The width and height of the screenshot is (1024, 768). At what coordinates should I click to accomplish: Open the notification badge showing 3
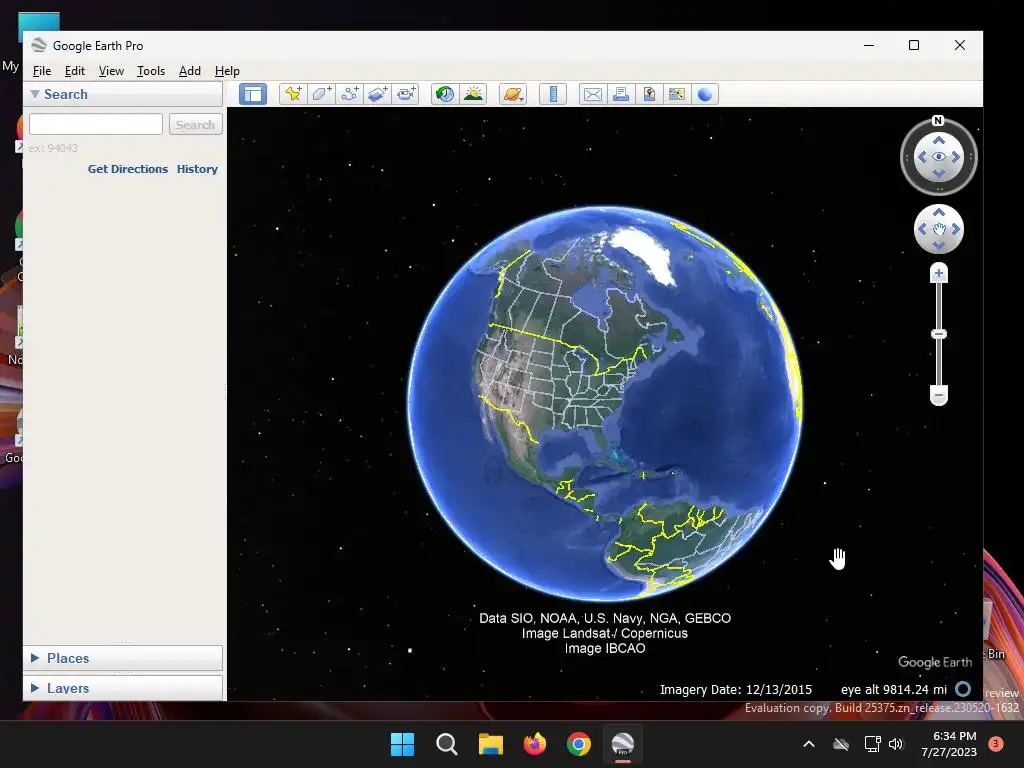click(x=995, y=744)
